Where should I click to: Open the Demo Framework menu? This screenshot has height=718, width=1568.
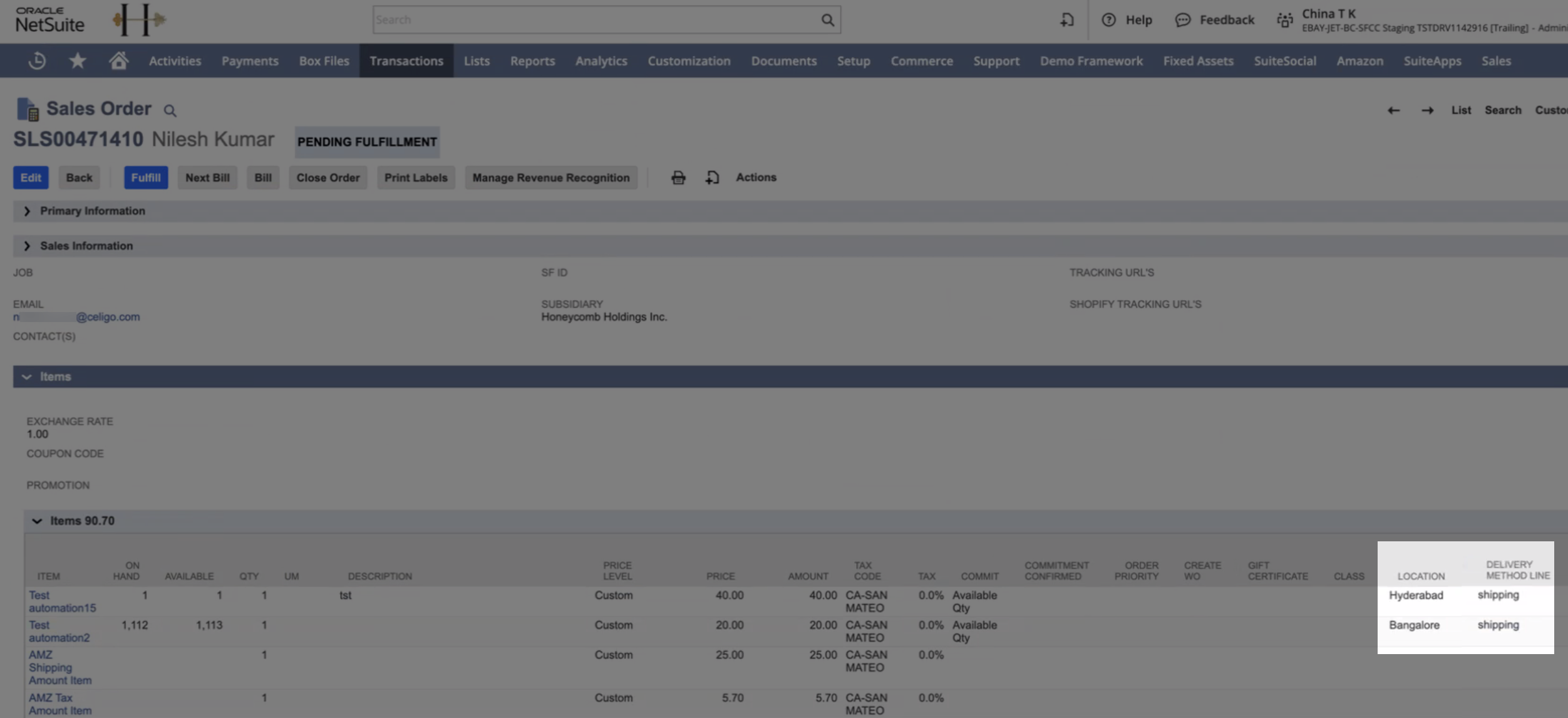(1091, 61)
